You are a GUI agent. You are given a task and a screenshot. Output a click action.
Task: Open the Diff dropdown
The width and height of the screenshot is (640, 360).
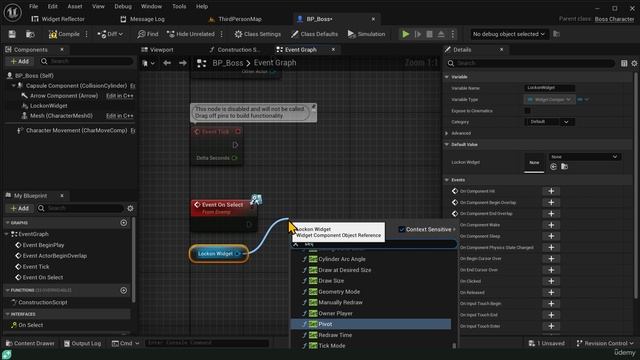[x=110, y=34]
